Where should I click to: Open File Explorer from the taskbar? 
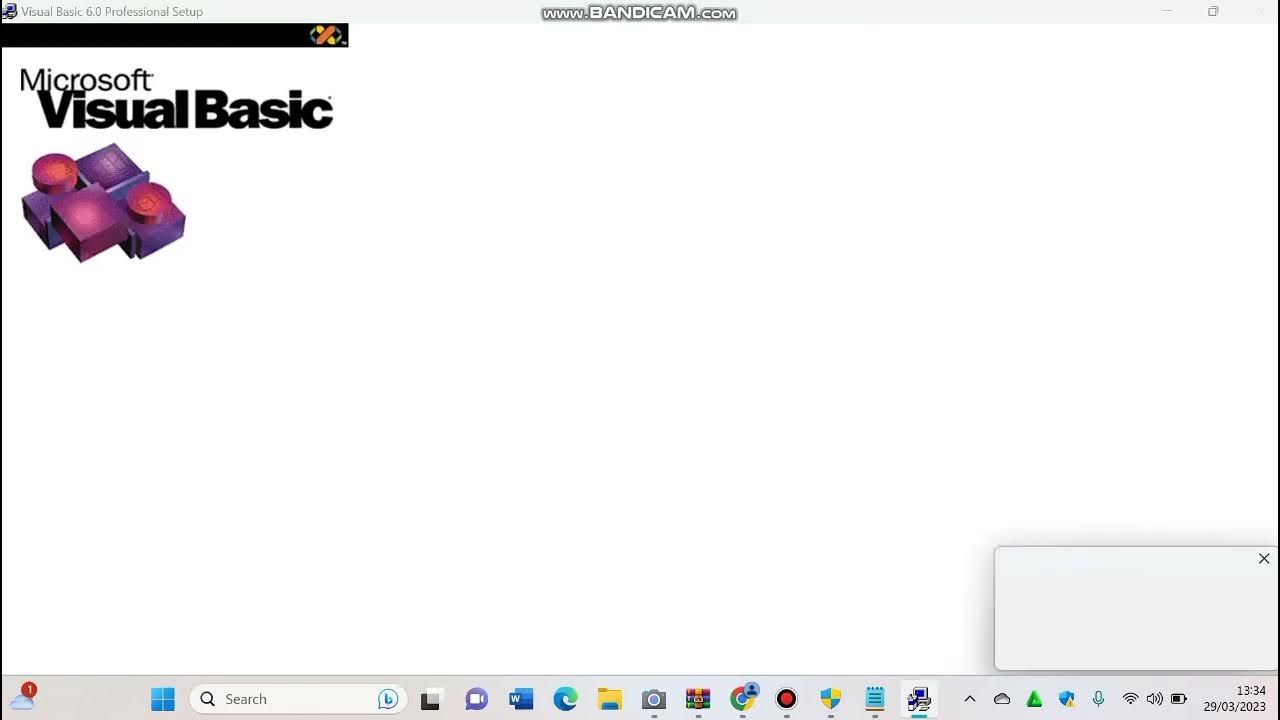610,699
